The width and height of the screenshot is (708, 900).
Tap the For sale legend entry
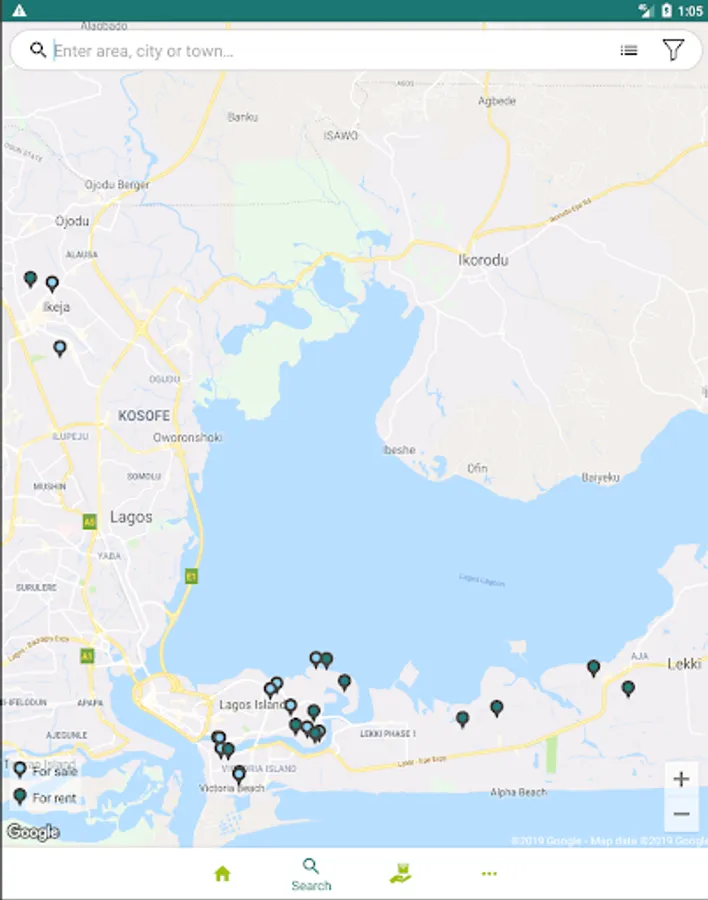coord(45,771)
